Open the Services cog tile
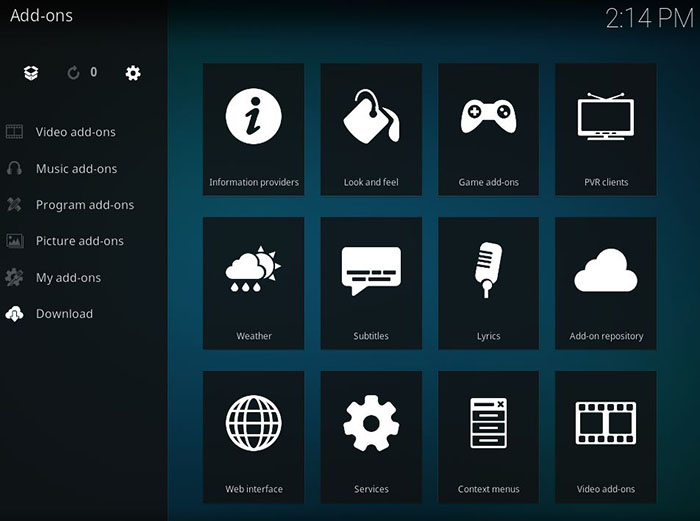700x521 pixels. tap(371, 437)
